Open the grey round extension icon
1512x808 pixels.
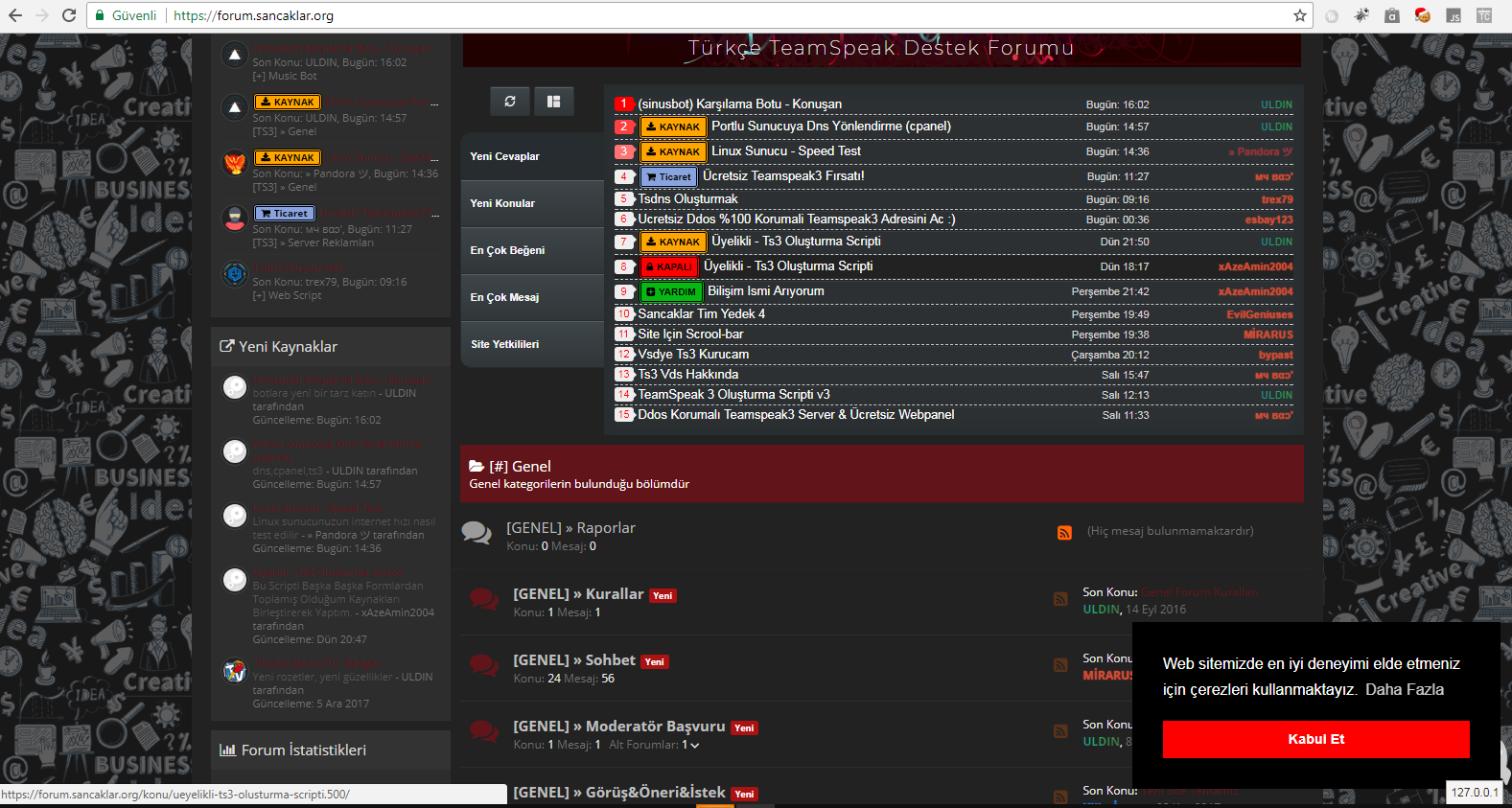[x=1332, y=15]
